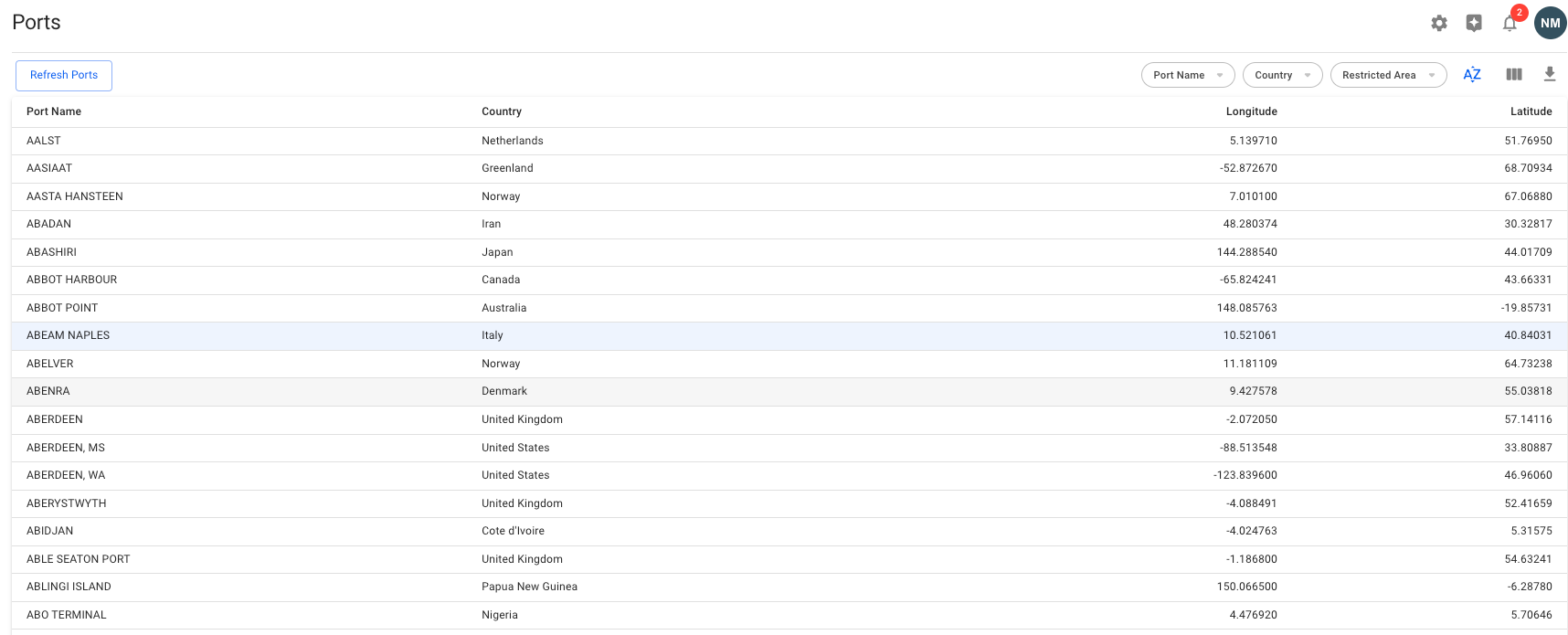Download the ports table
This screenshot has height=635, width=1568.
tap(1550, 75)
